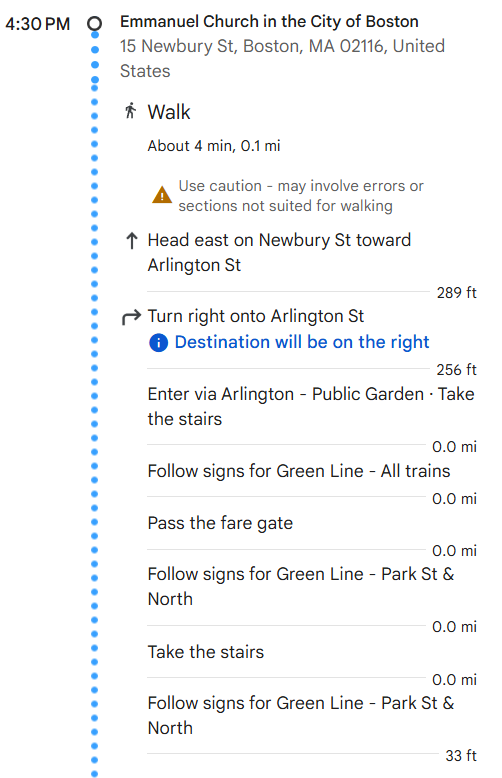This screenshot has width=502, height=778.
Task: Click the head east up arrow icon
Action: click(x=131, y=241)
